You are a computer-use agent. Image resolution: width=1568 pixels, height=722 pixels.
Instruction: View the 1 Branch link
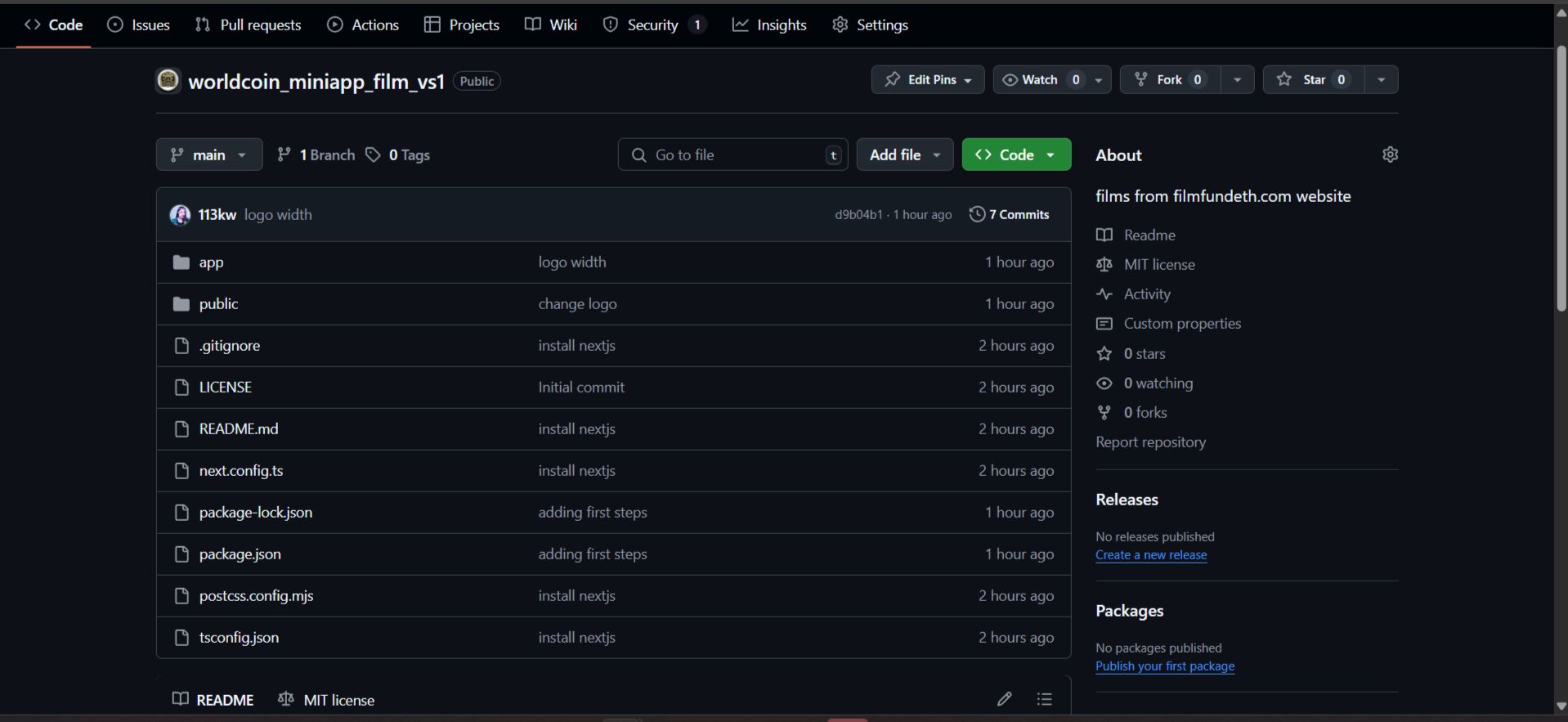[316, 155]
